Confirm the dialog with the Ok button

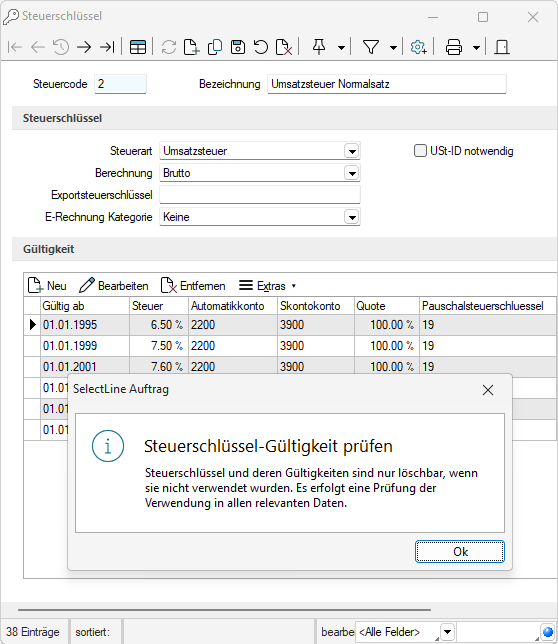(x=460, y=552)
